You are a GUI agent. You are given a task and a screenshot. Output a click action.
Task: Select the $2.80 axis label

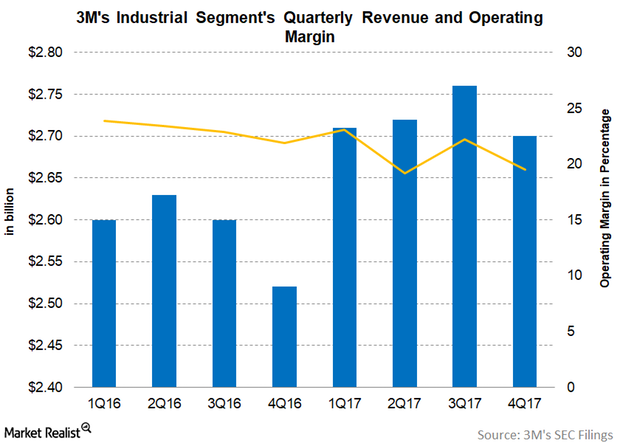45,52
